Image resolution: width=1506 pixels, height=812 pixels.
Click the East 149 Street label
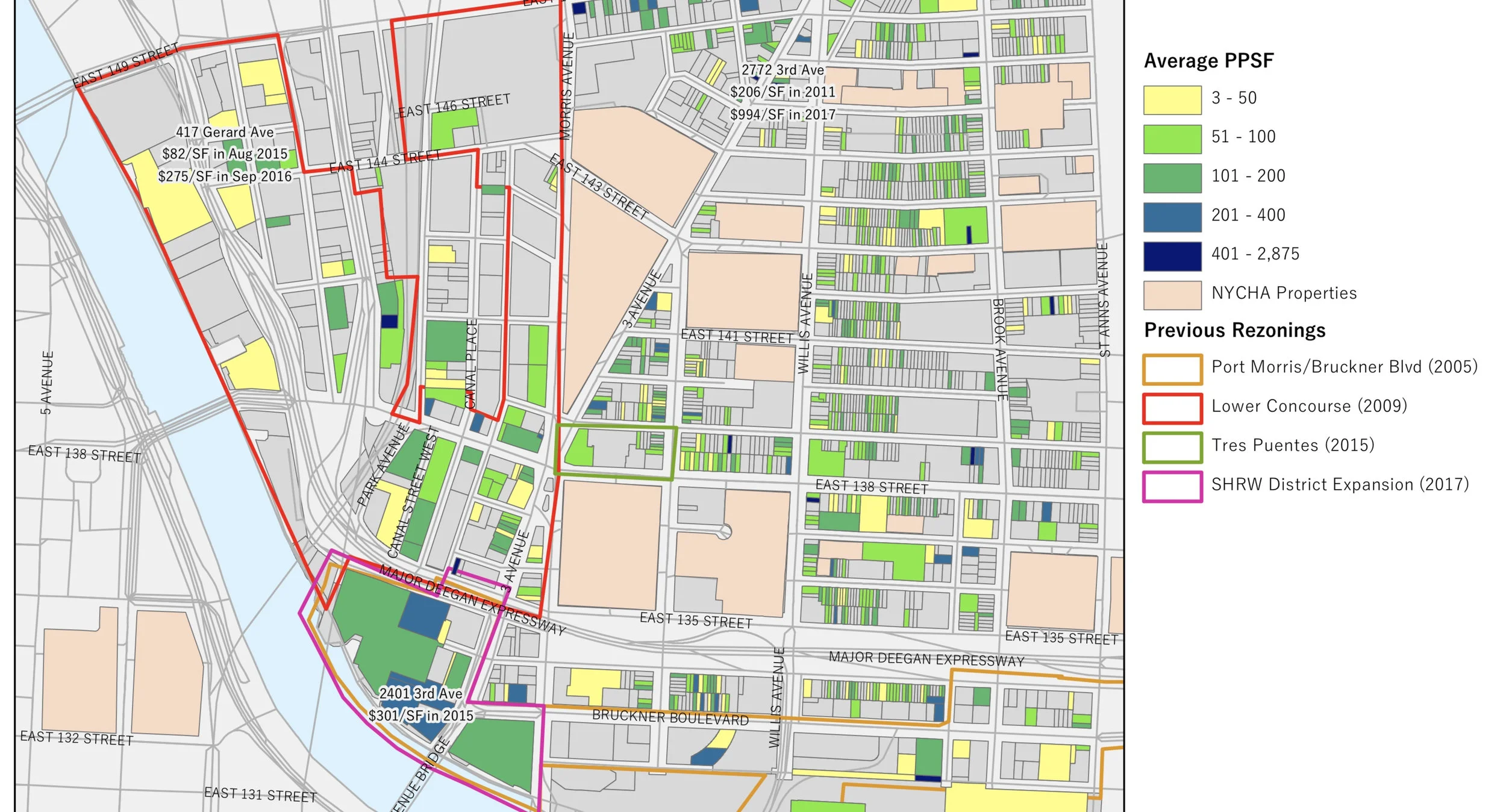125,65
